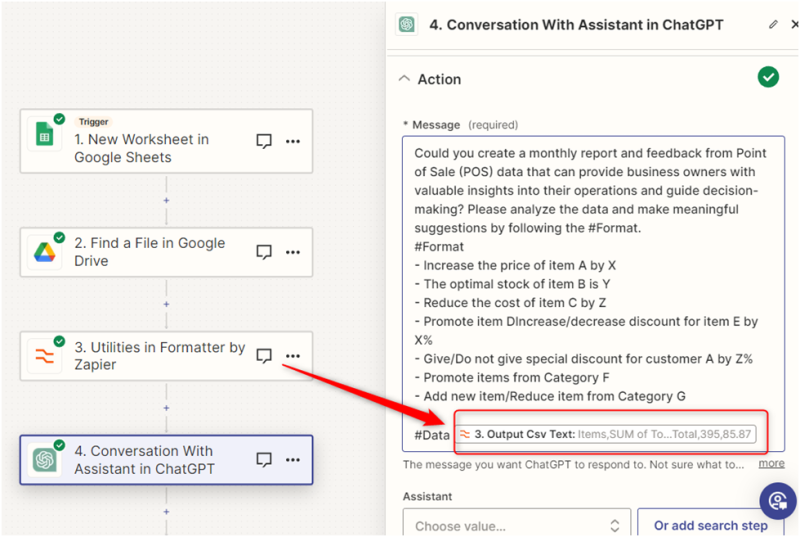The width and height of the screenshot is (800, 537).
Task: Collapse the Action section
Action: (x=403, y=79)
